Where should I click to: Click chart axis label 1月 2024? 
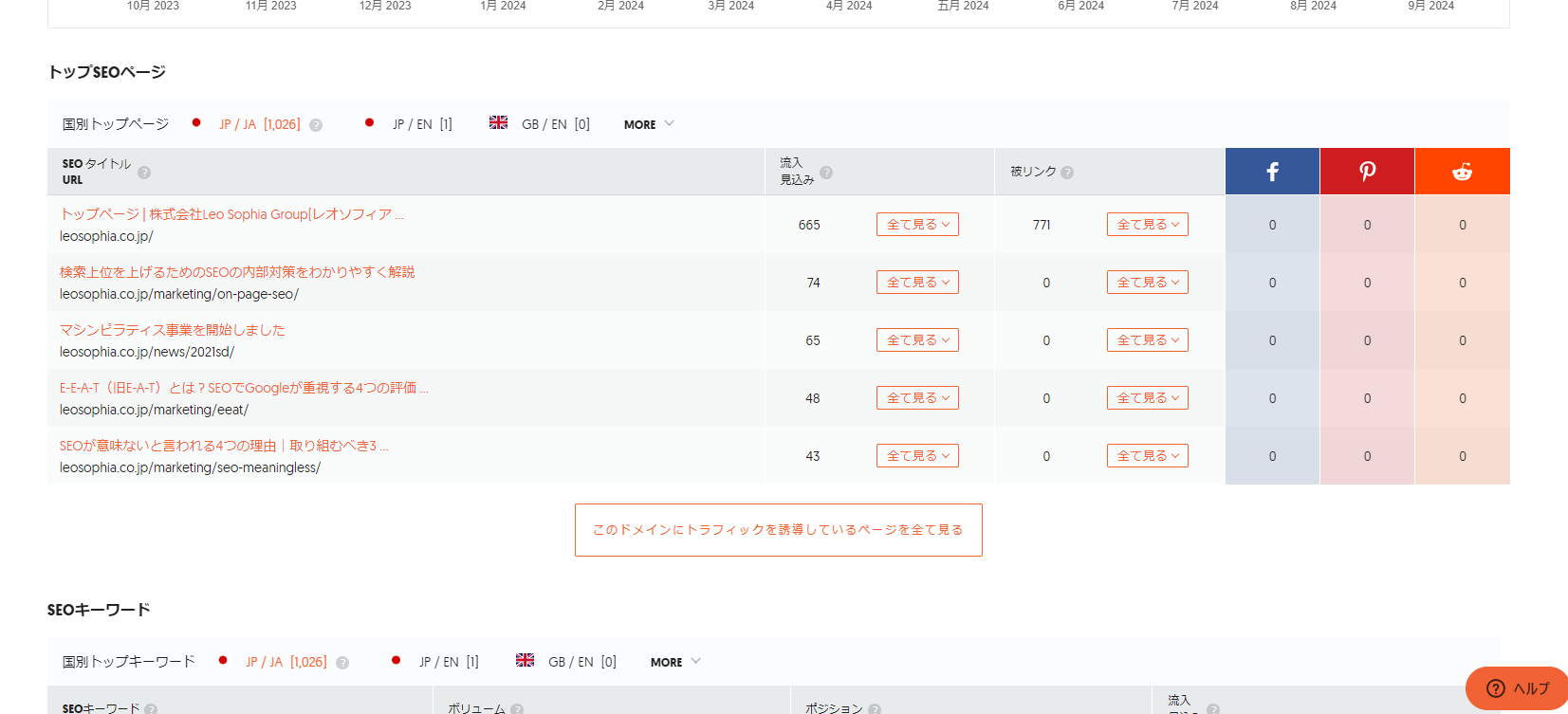[x=503, y=6]
